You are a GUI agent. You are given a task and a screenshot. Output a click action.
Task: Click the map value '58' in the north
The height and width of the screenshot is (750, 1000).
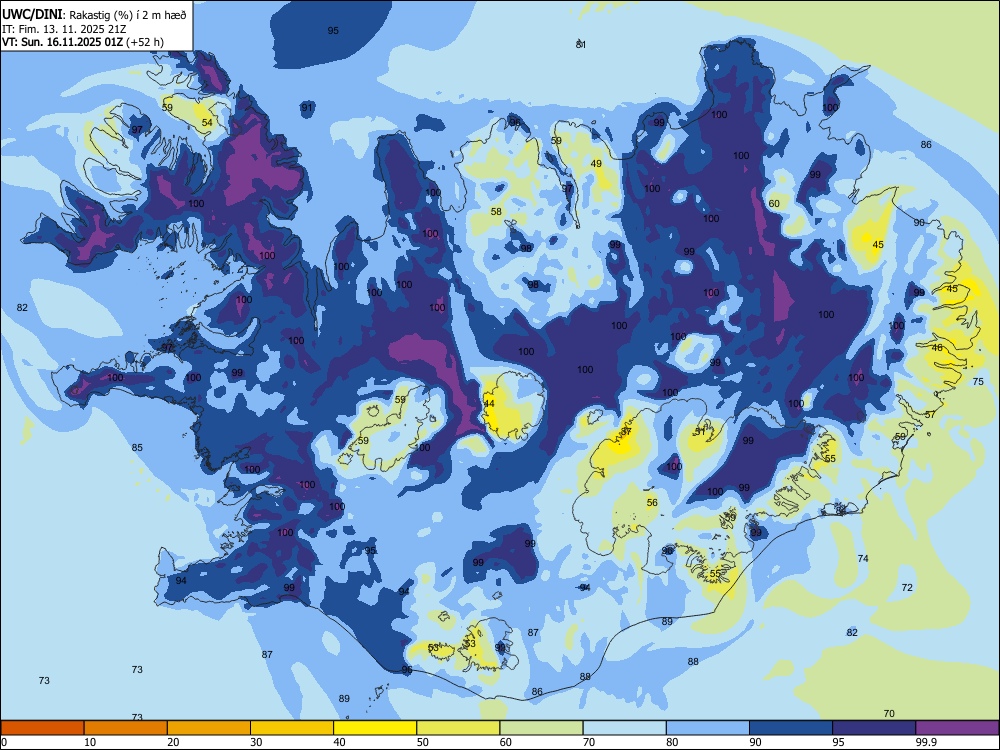point(496,211)
